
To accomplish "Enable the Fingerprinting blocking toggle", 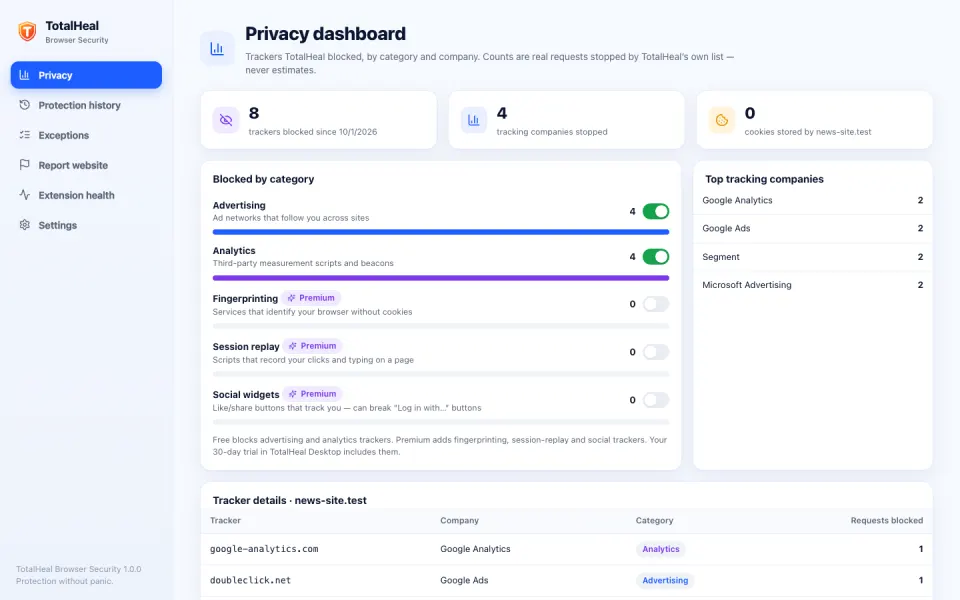I will (x=656, y=304).
